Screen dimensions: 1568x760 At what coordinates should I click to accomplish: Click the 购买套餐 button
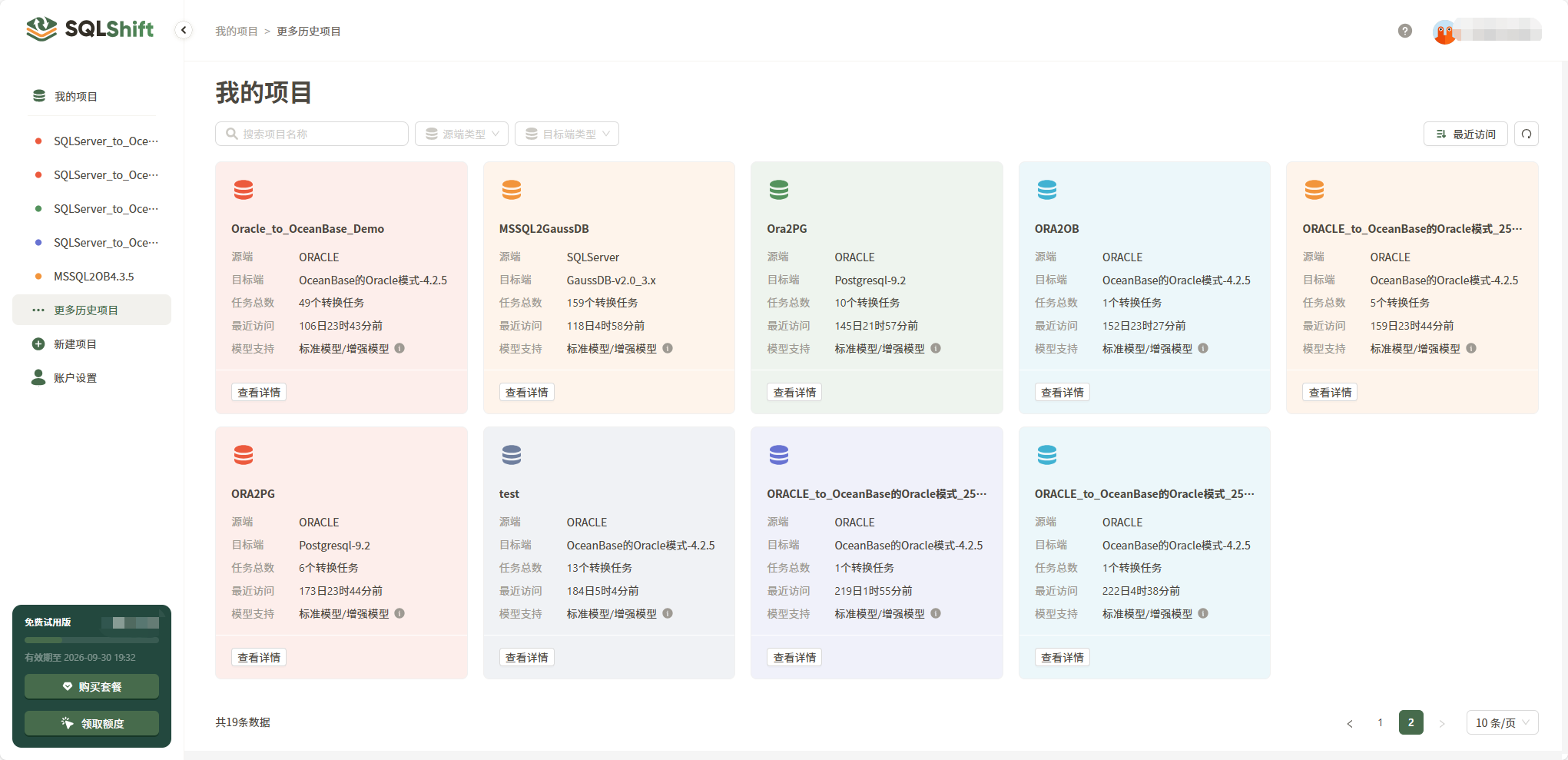click(x=91, y=686)
